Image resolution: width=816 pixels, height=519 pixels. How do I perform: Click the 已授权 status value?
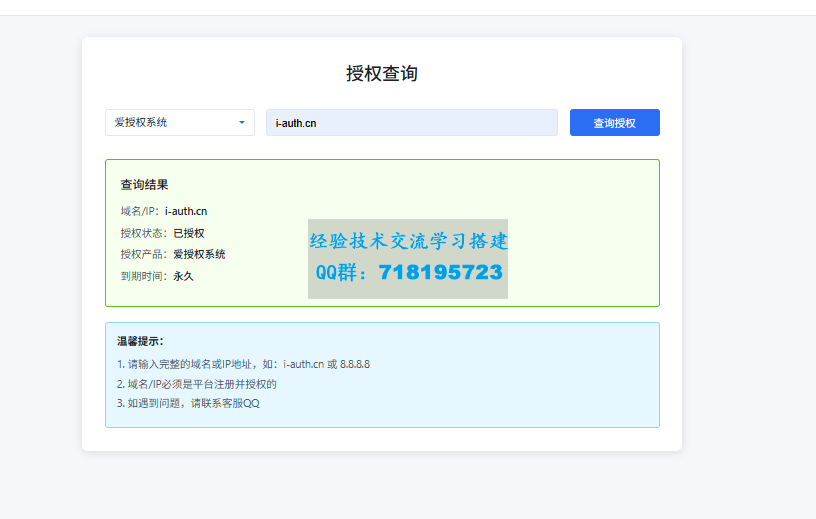[x=188, y=233]
